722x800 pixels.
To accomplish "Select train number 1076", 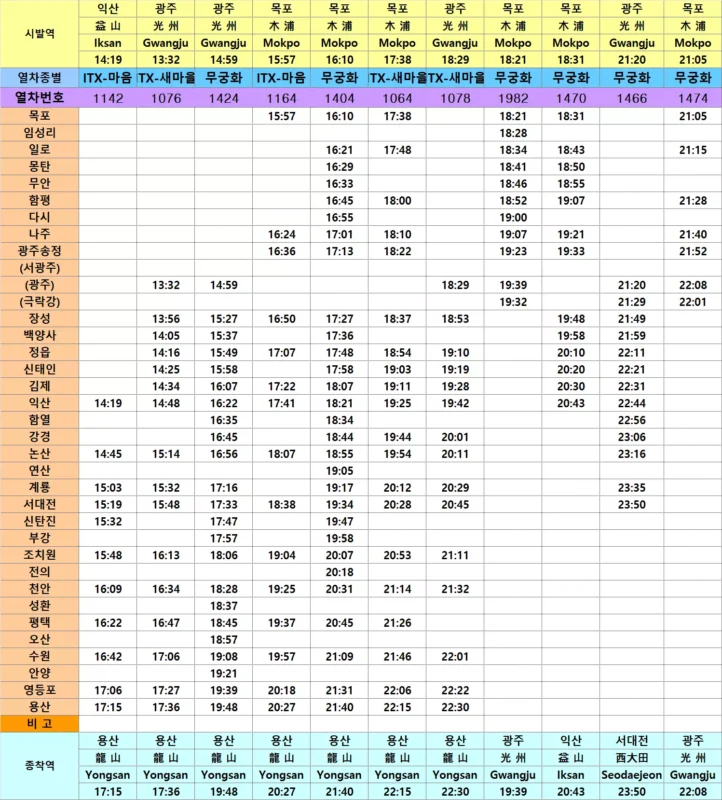I will (x=166, y=98).
